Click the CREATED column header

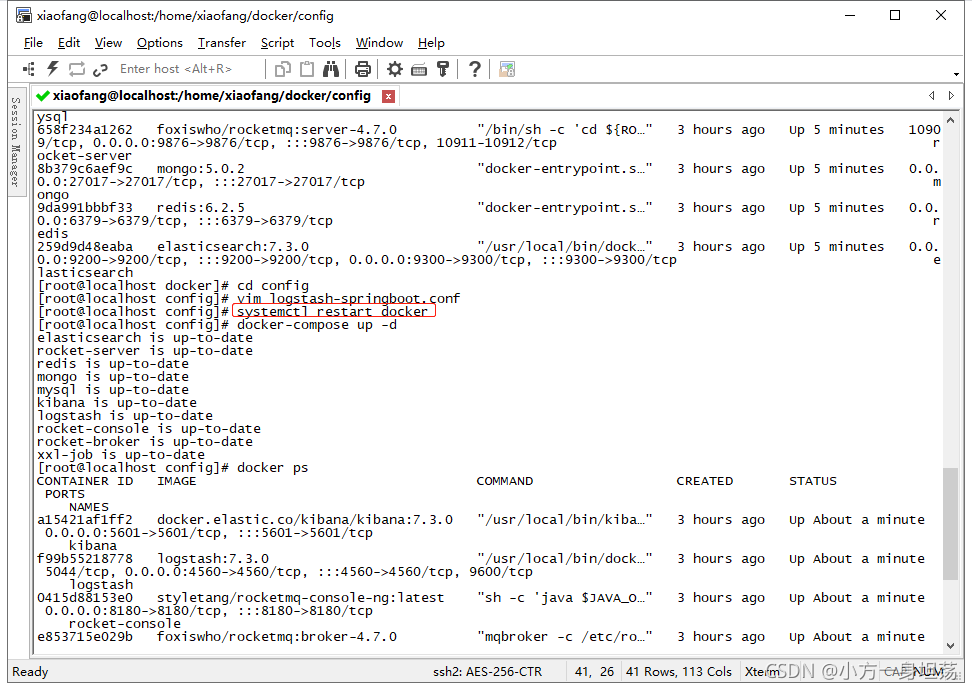(x=705, y=481)
